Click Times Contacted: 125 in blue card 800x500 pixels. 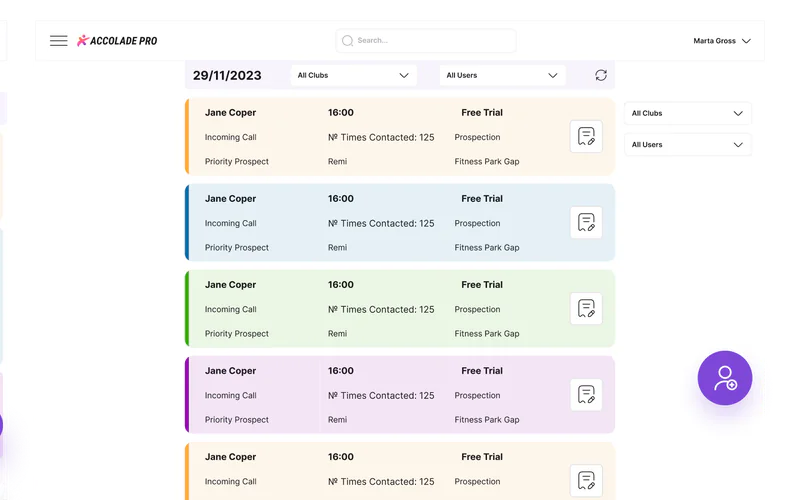tap(381, 223)
